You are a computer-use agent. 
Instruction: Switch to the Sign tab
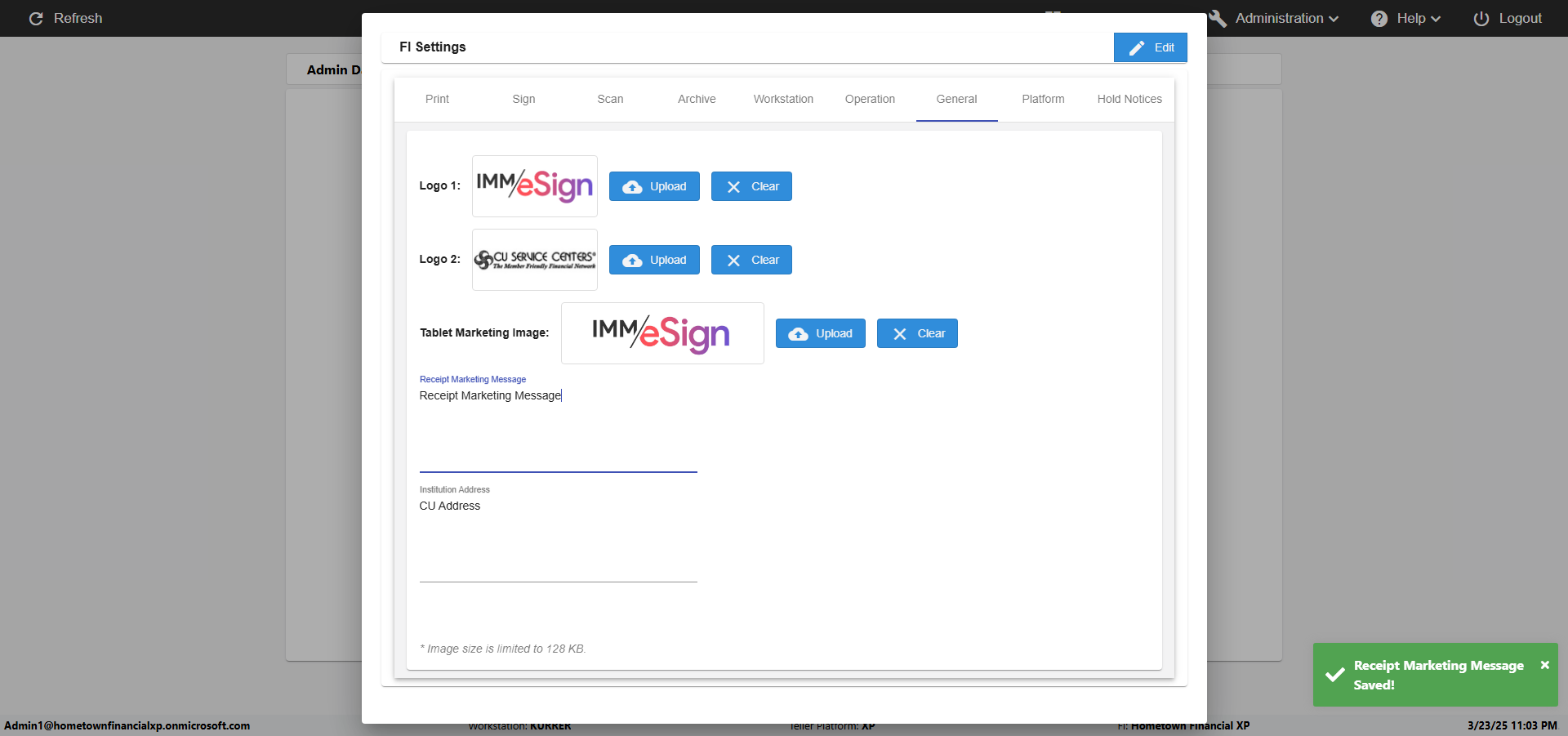(523, 99)
